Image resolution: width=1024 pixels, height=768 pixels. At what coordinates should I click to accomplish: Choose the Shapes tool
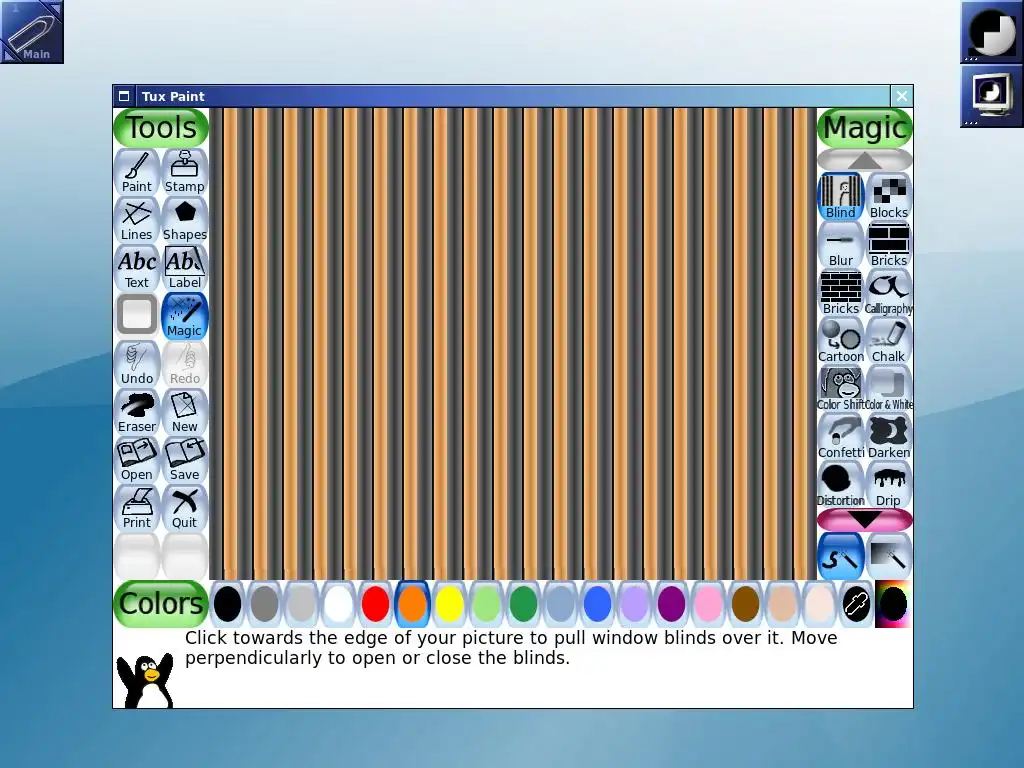point(184,220)
